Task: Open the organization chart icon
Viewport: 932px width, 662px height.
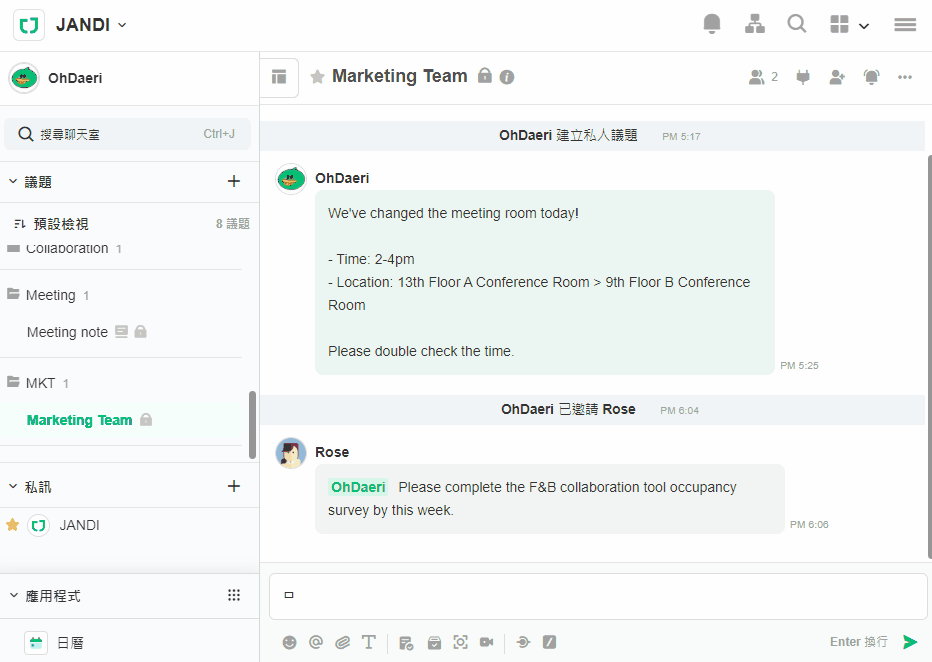Action: coord(755,24)
